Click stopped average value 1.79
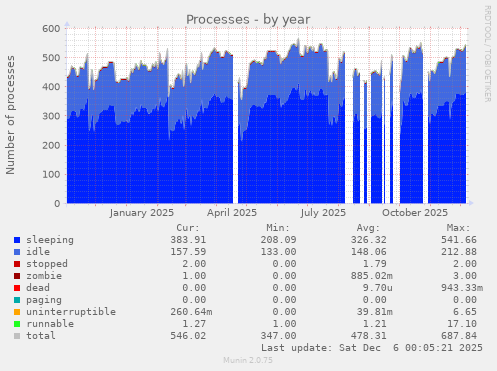Viewport: 497px width, 371px height. [x=374, y=264]
